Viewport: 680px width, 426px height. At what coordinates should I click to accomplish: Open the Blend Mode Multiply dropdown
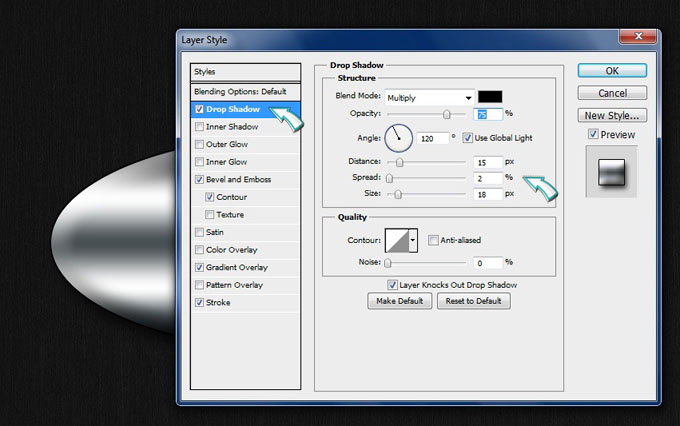429,98
